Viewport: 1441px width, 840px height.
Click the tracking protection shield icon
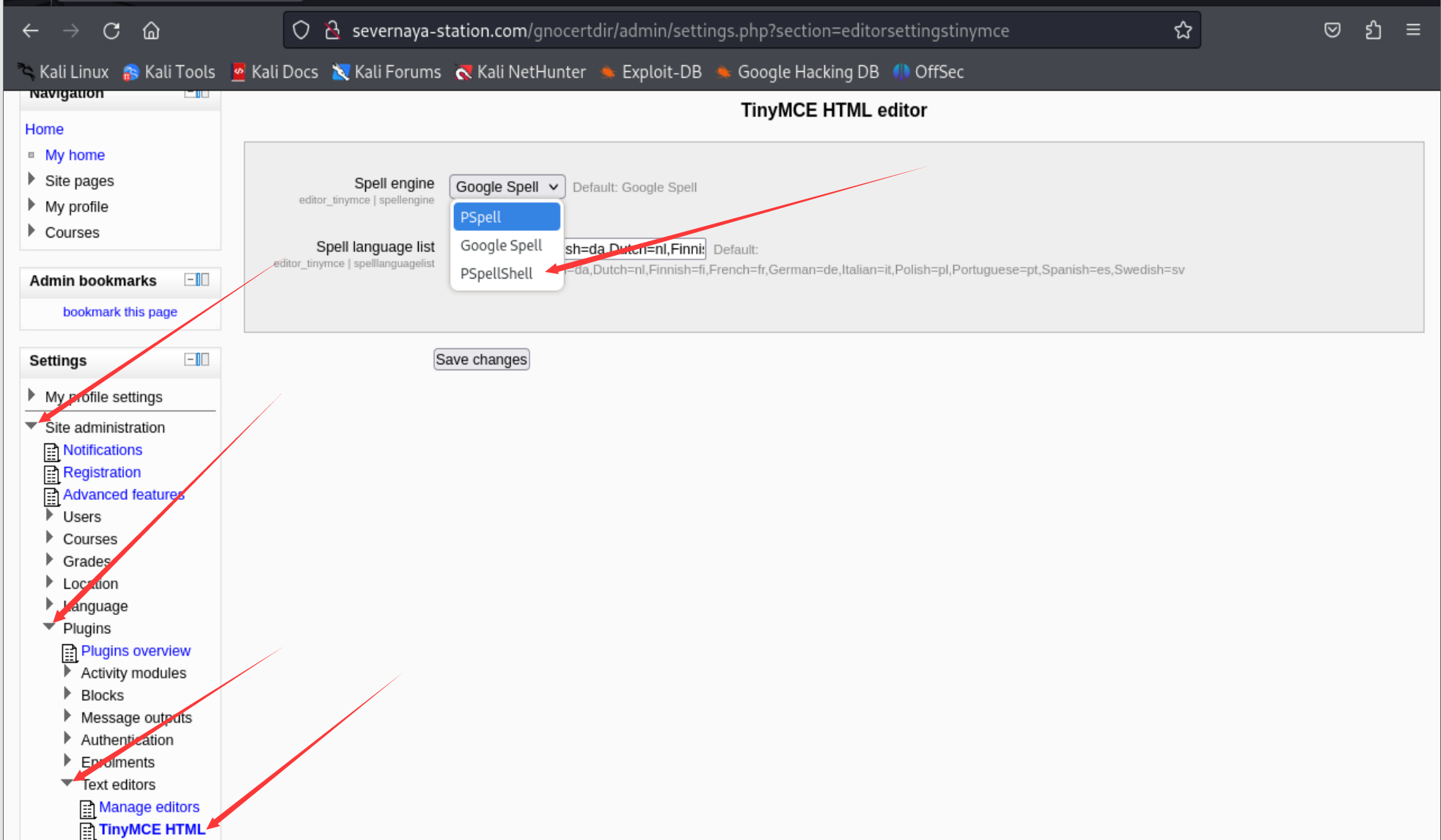tap(301, 31)
